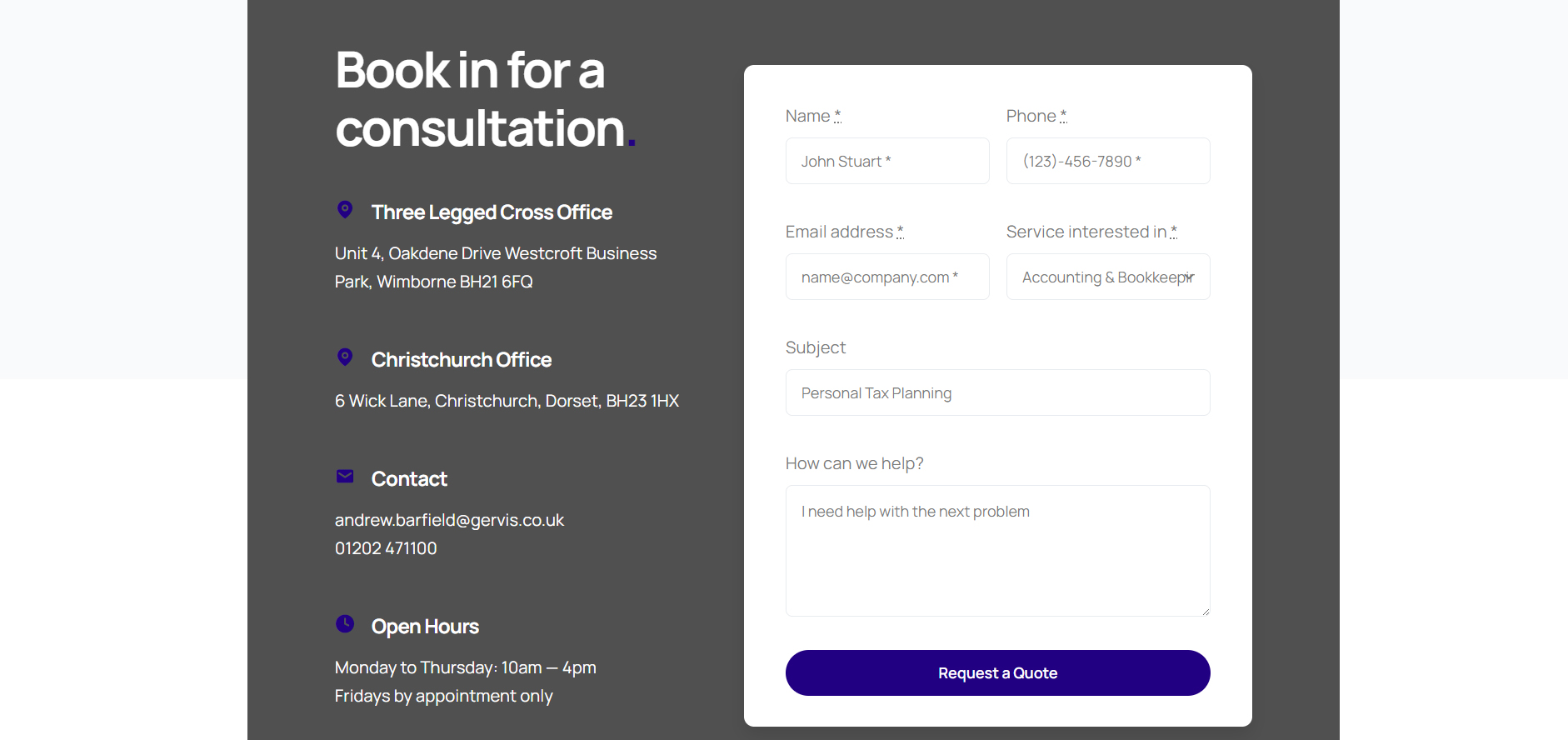This screenshot has width=1568, height=740.
Task: Click the 6 Wick Lane address text
Action: click(507, 401)
